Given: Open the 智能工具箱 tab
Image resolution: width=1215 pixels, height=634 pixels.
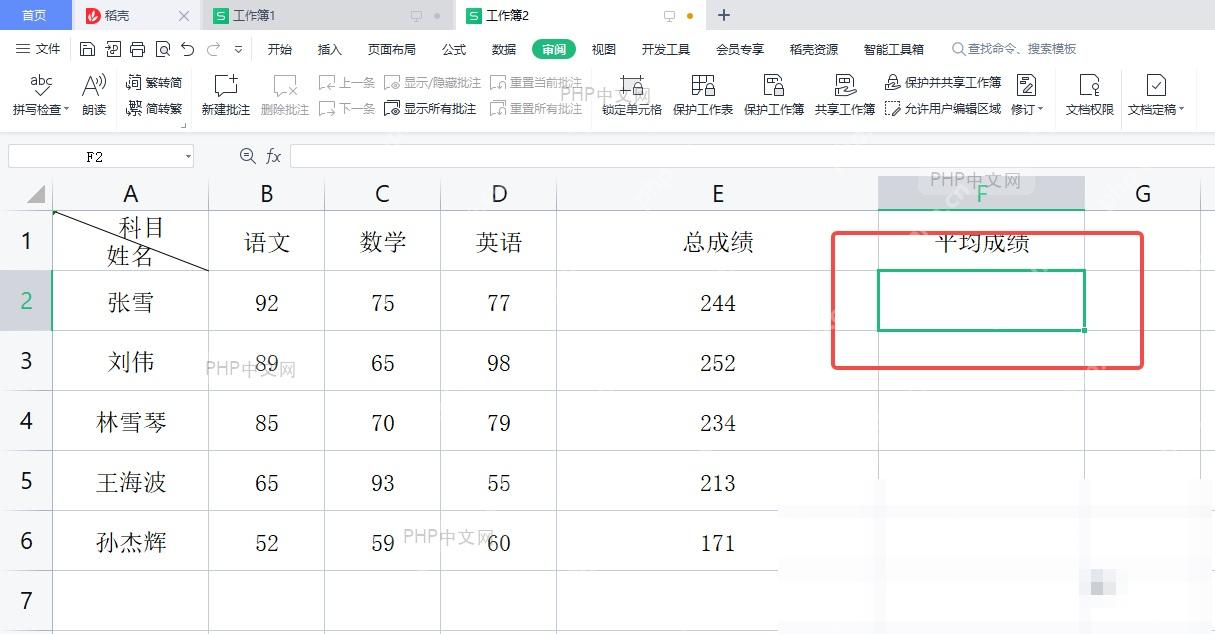Looking at the screenshot, I should tap(894, 49).
